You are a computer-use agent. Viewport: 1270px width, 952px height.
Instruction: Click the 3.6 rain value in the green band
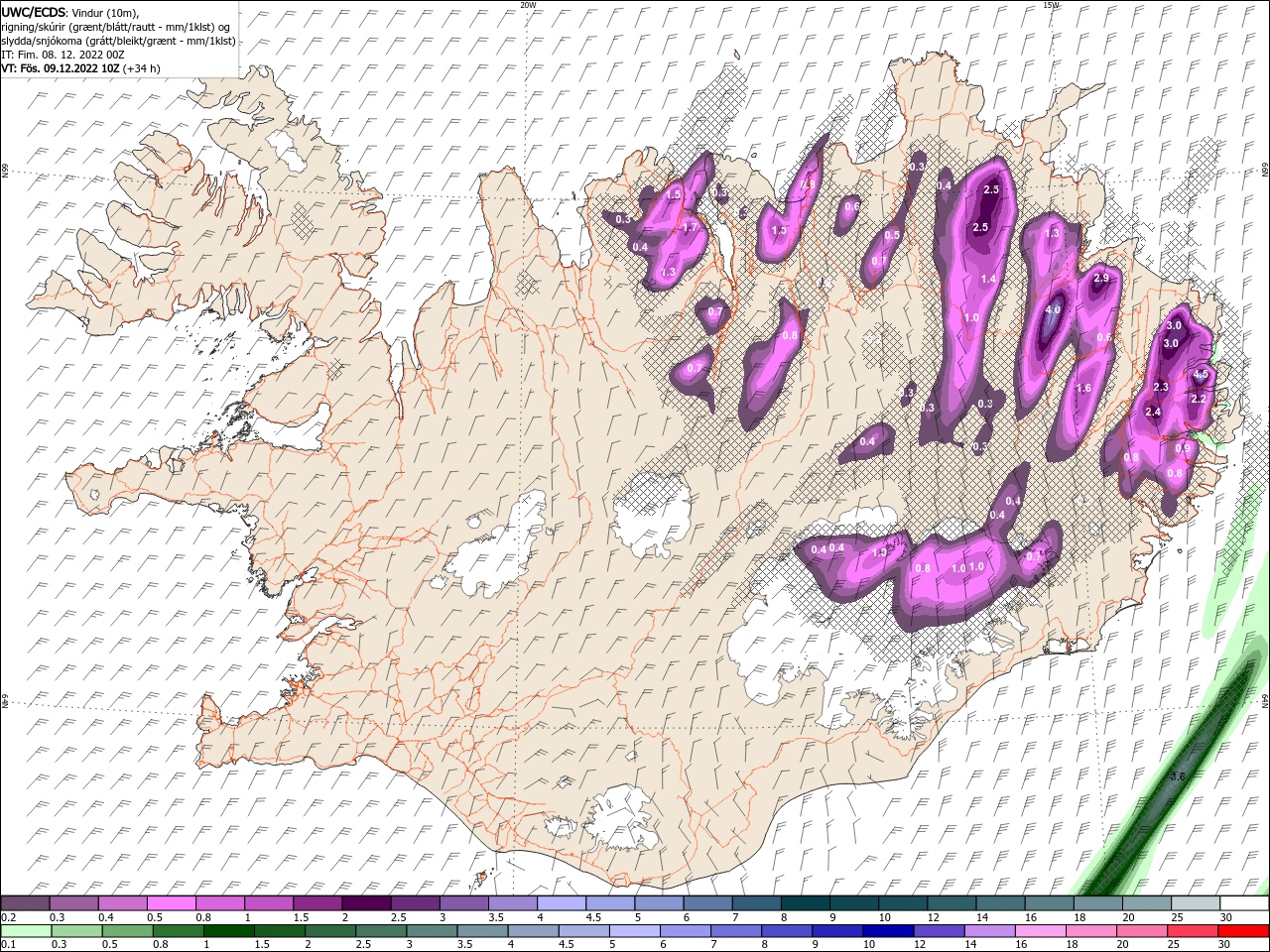(1178, 775)
